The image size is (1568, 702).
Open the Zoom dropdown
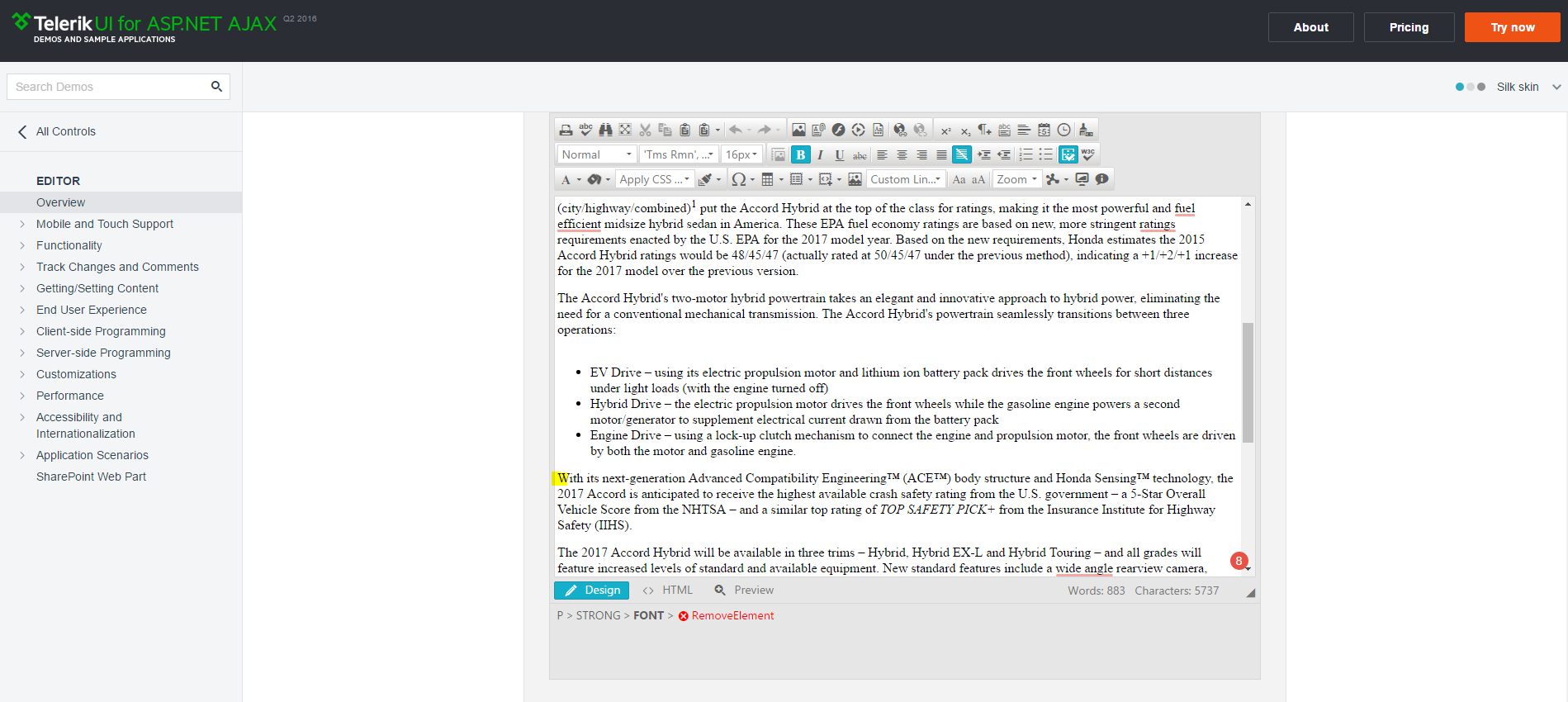1016,179
